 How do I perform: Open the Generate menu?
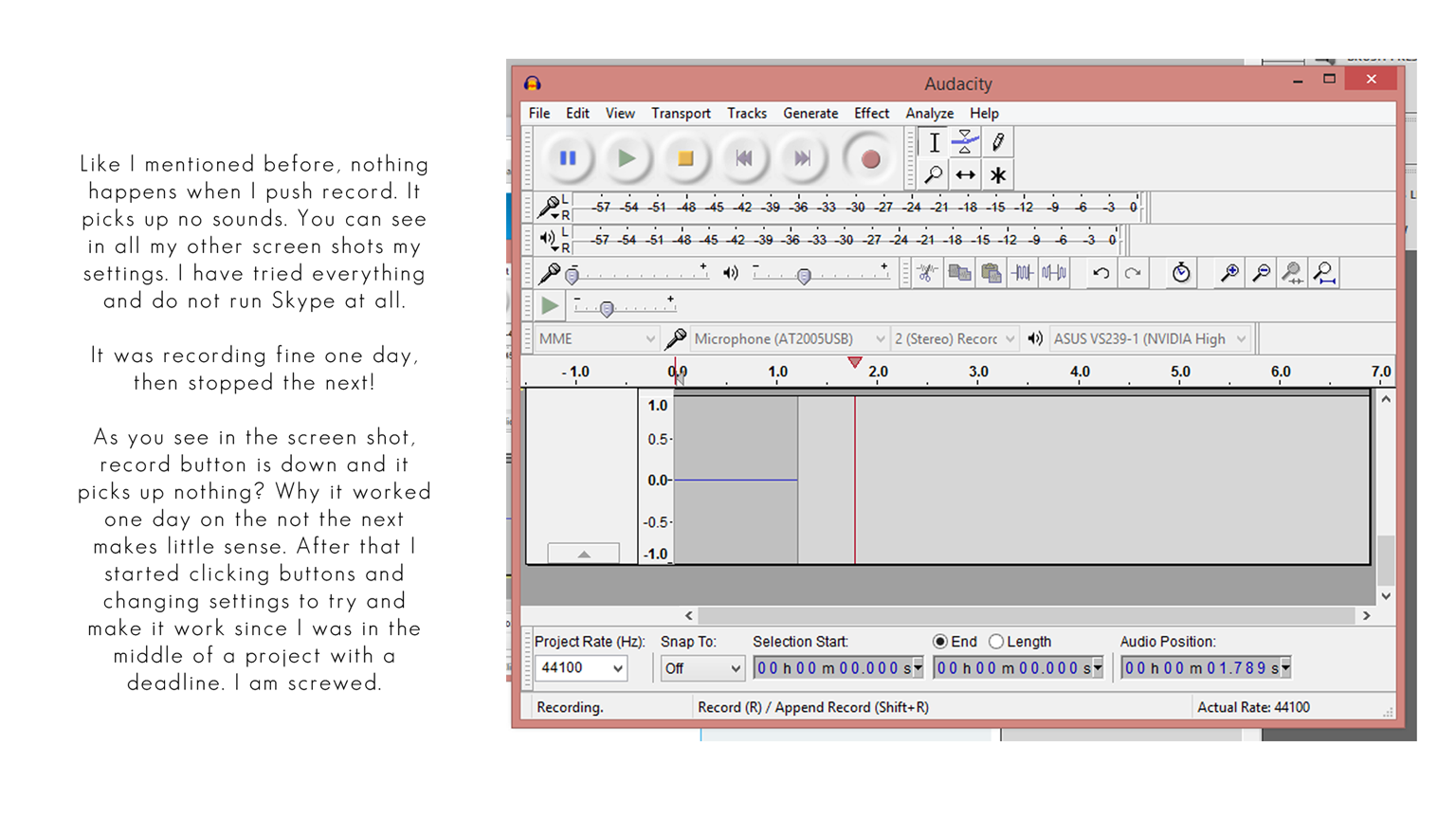[810, 113]
